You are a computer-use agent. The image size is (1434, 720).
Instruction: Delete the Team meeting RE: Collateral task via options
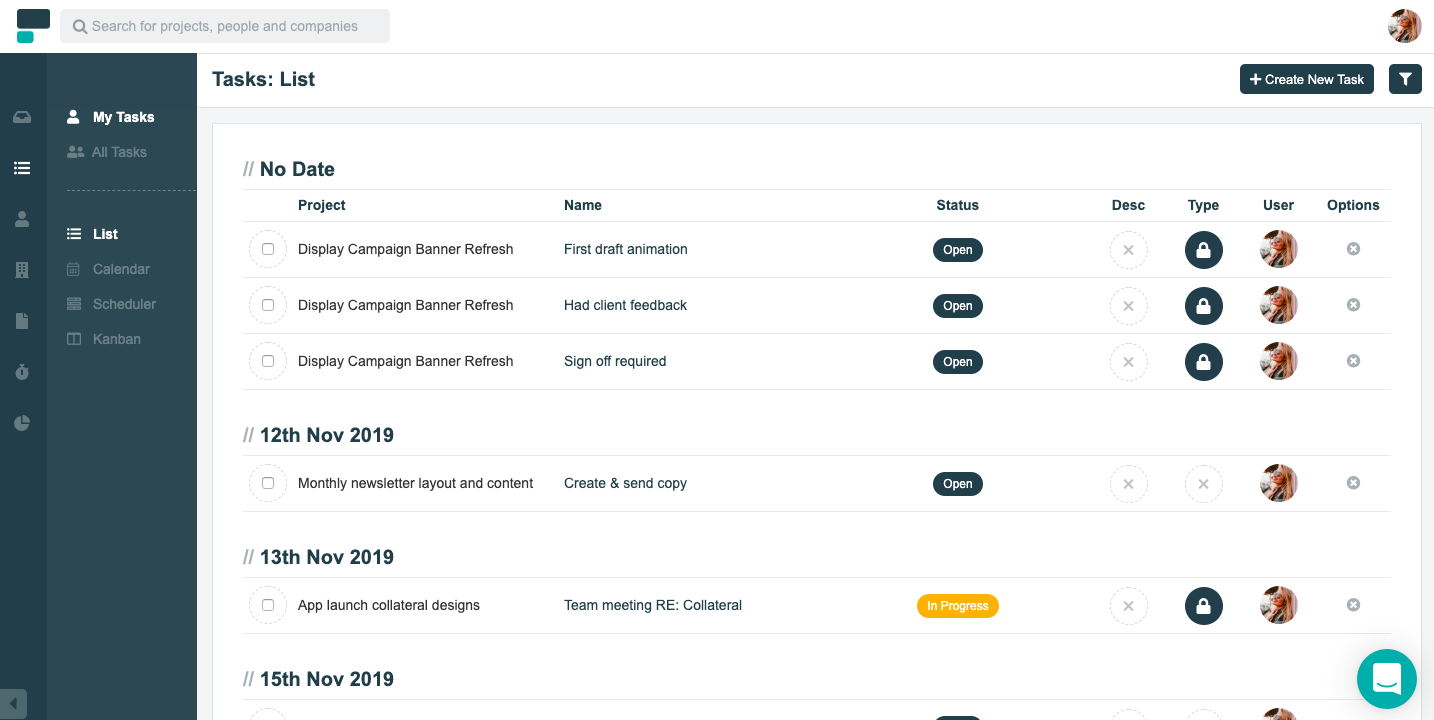(x=1353, y=605)
